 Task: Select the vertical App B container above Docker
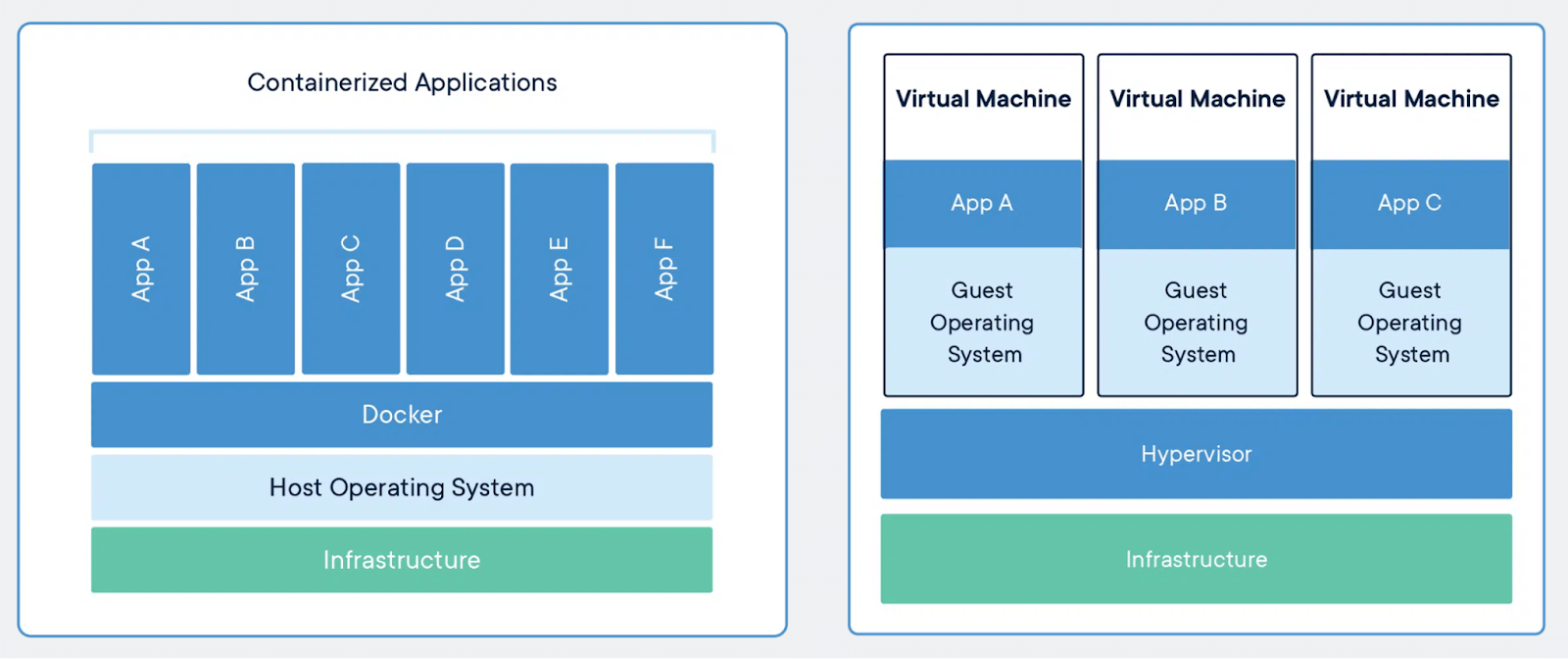246,269
